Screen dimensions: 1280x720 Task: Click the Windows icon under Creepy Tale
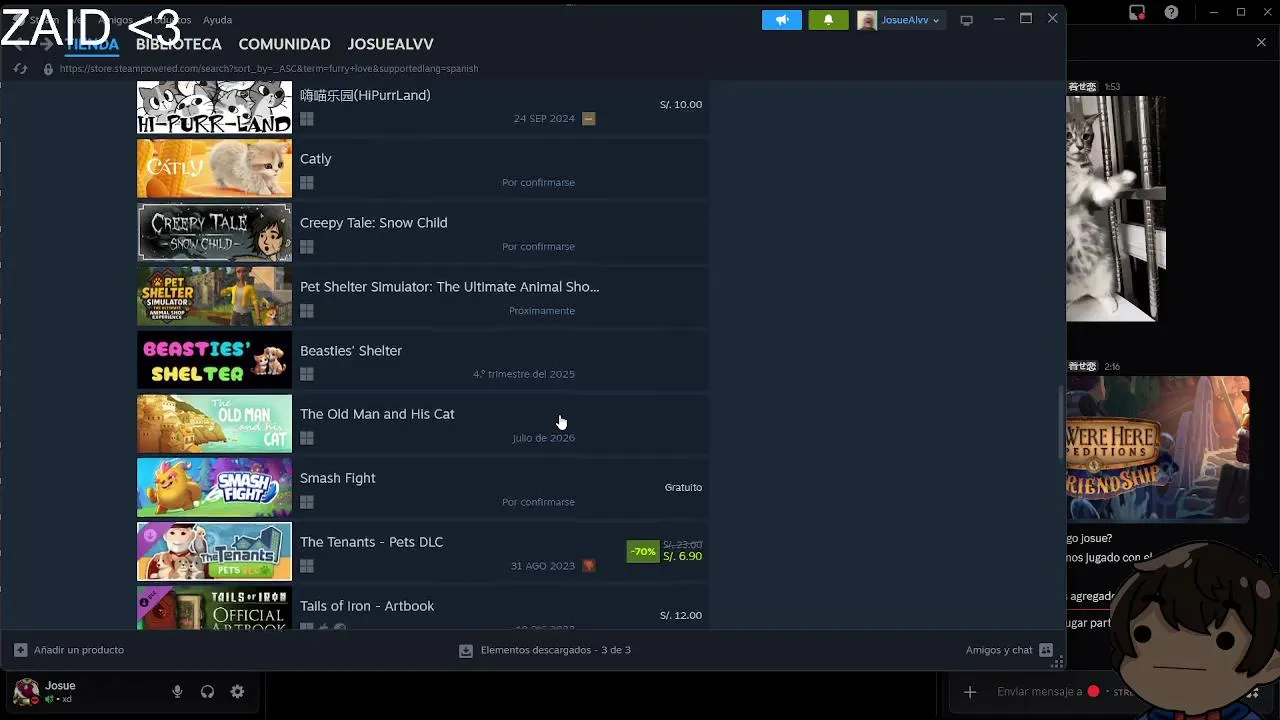point(307,247)
